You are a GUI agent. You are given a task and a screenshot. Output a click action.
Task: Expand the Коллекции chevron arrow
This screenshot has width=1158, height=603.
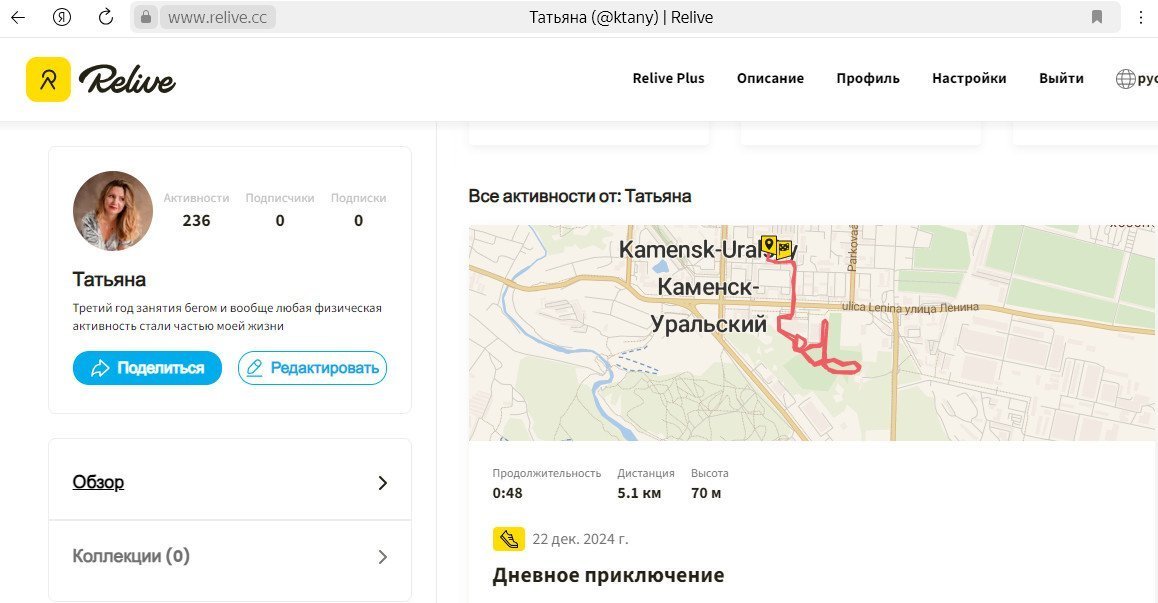click(383, 556)
